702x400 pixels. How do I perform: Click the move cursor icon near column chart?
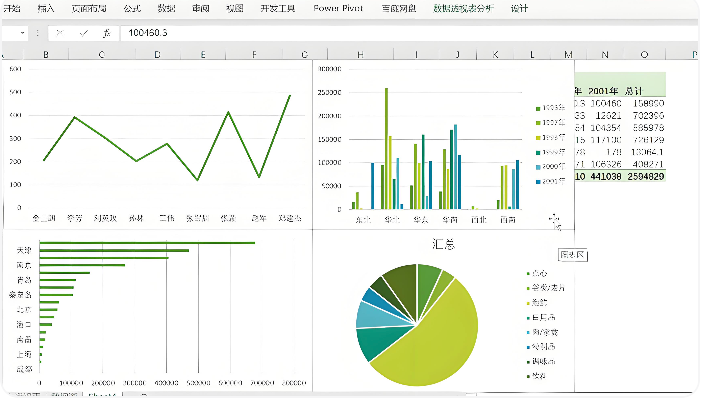pyautogui.click(x=555, y=220)
